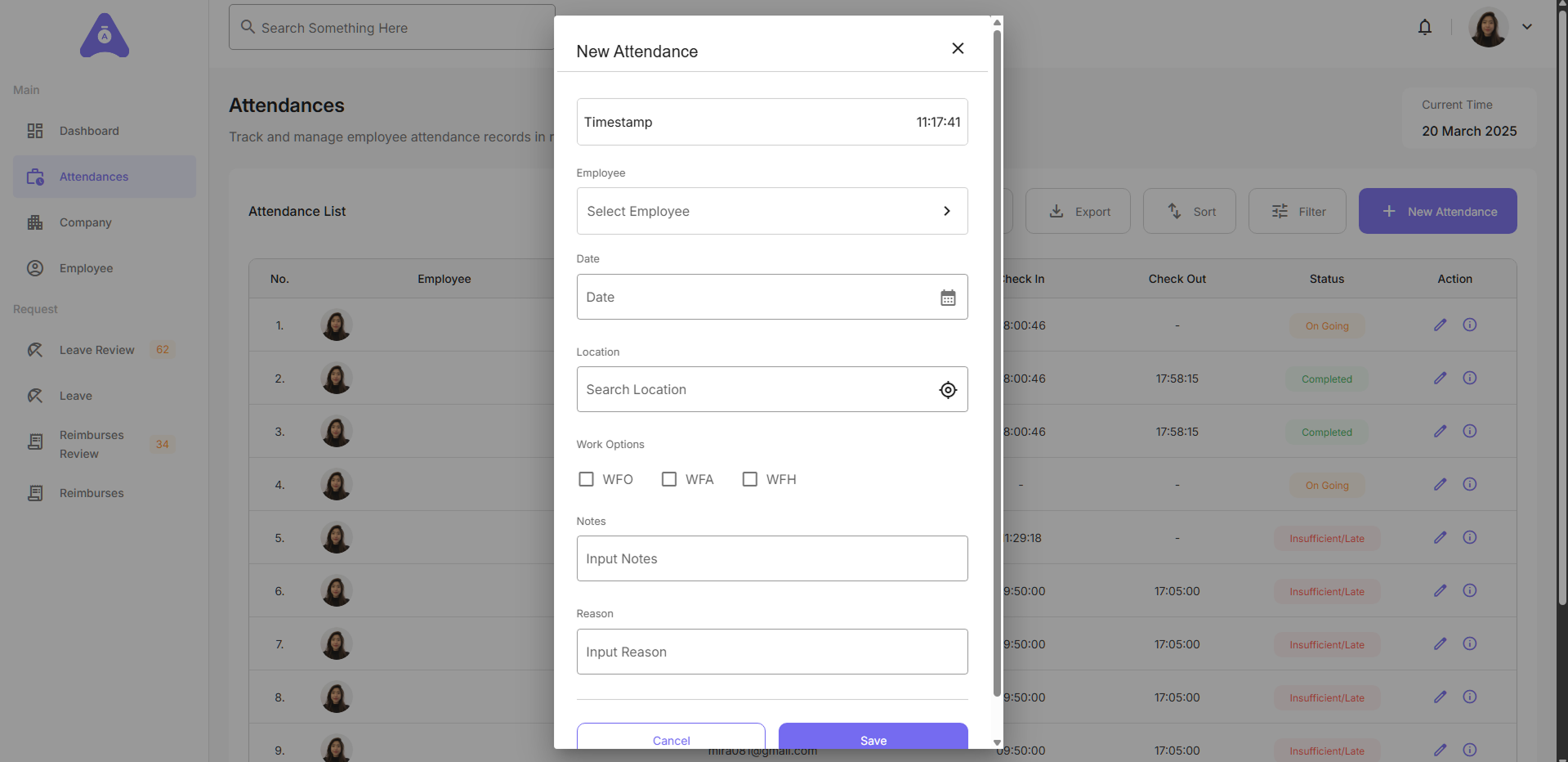Edit attendance row 6 with the pencil icon

click(x=1441, y=590)
